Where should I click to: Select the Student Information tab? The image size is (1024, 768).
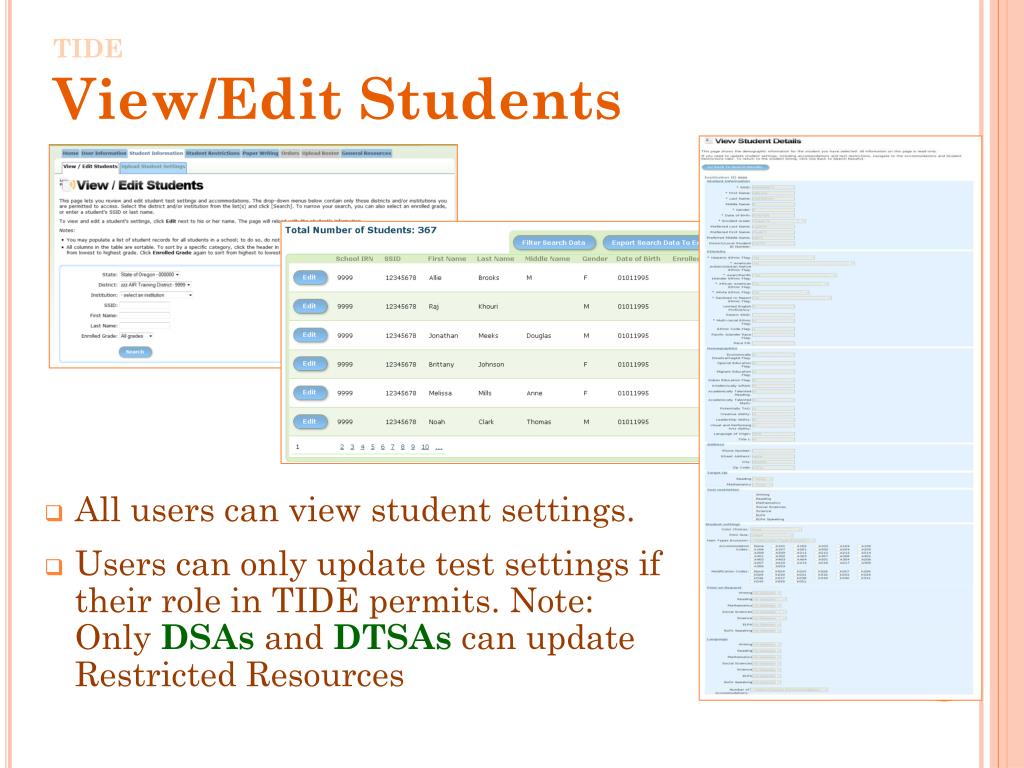[156, 153]
